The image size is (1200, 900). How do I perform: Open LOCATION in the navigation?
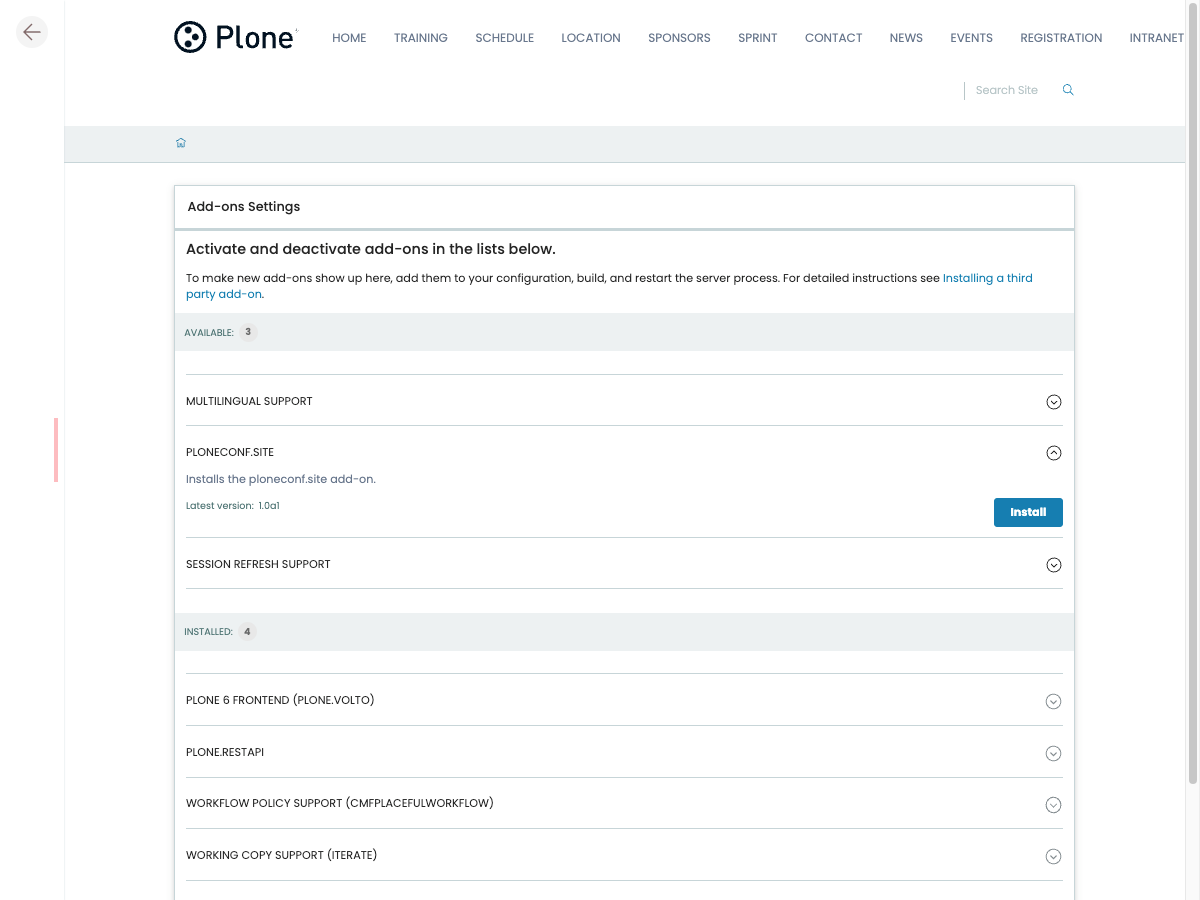point(591,38)
